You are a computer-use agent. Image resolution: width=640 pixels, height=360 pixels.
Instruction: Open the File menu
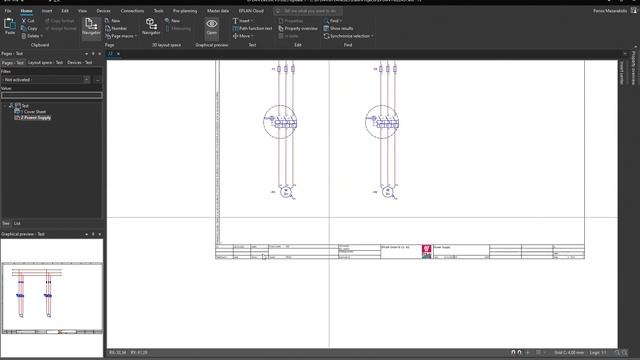[x=8, y=11]
